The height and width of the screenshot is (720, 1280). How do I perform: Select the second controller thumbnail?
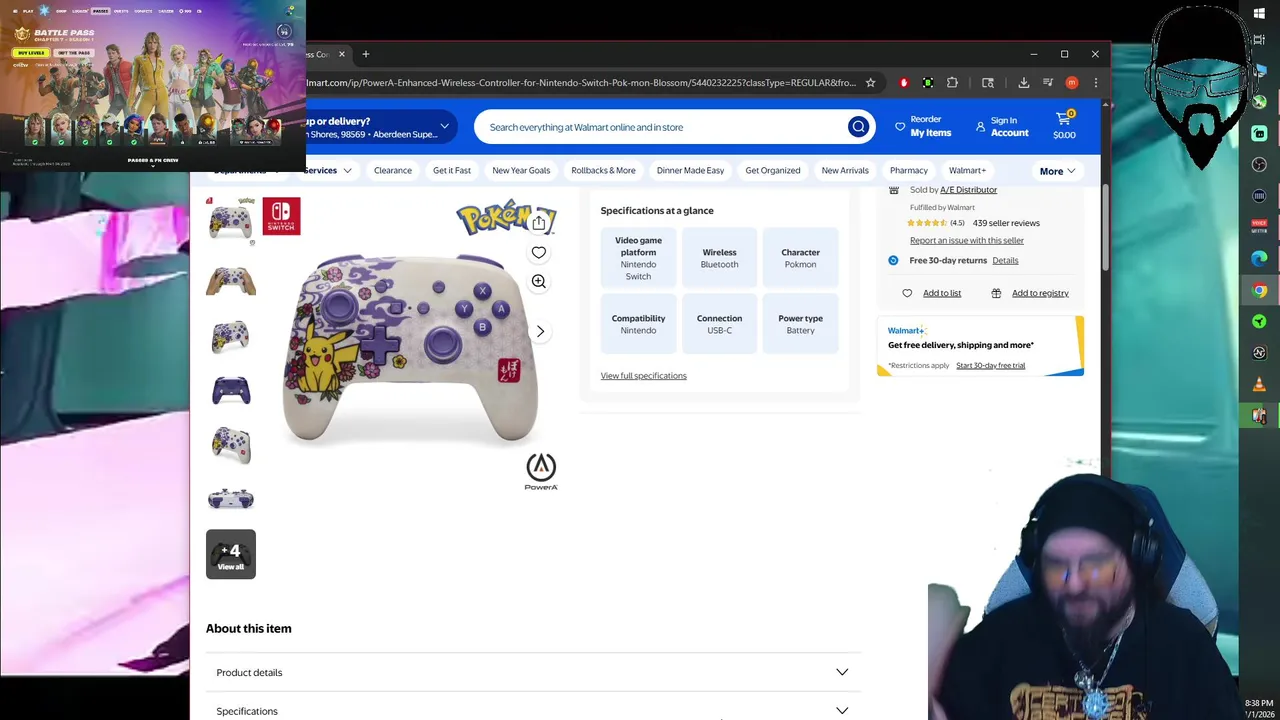pos(231,281)
